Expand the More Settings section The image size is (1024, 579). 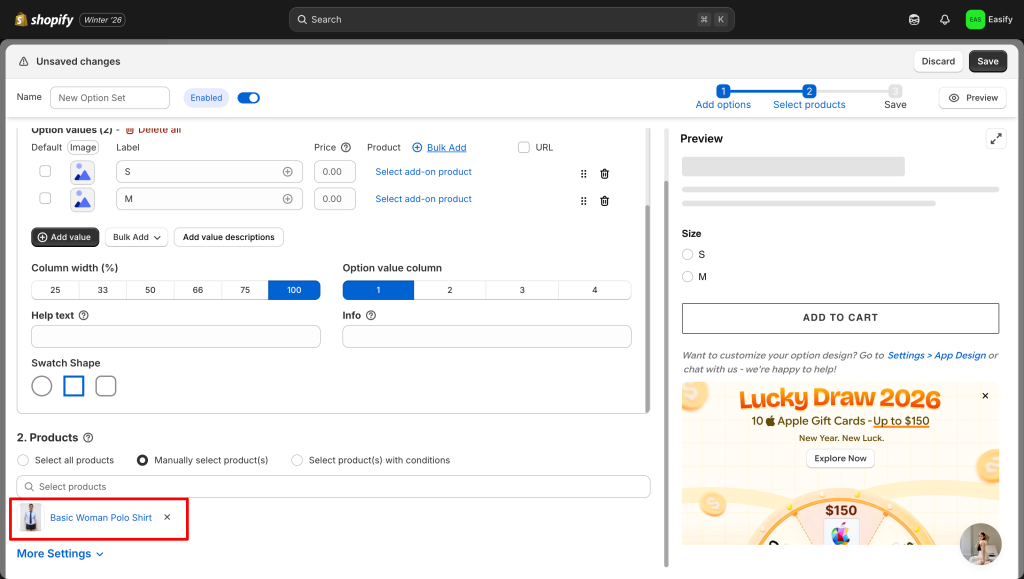tap(60, 553)
